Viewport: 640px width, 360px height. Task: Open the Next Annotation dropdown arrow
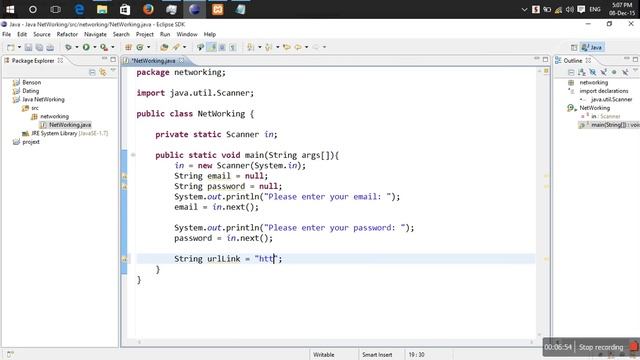tap(260, 47)
